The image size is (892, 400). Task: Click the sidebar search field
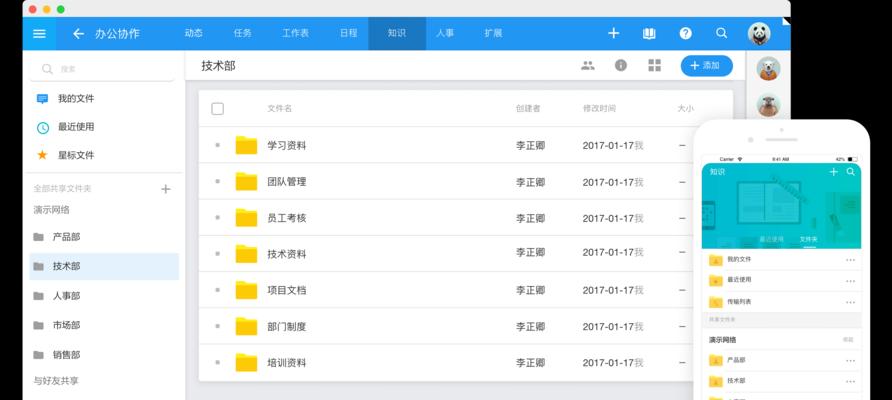[x=102, y=69]
